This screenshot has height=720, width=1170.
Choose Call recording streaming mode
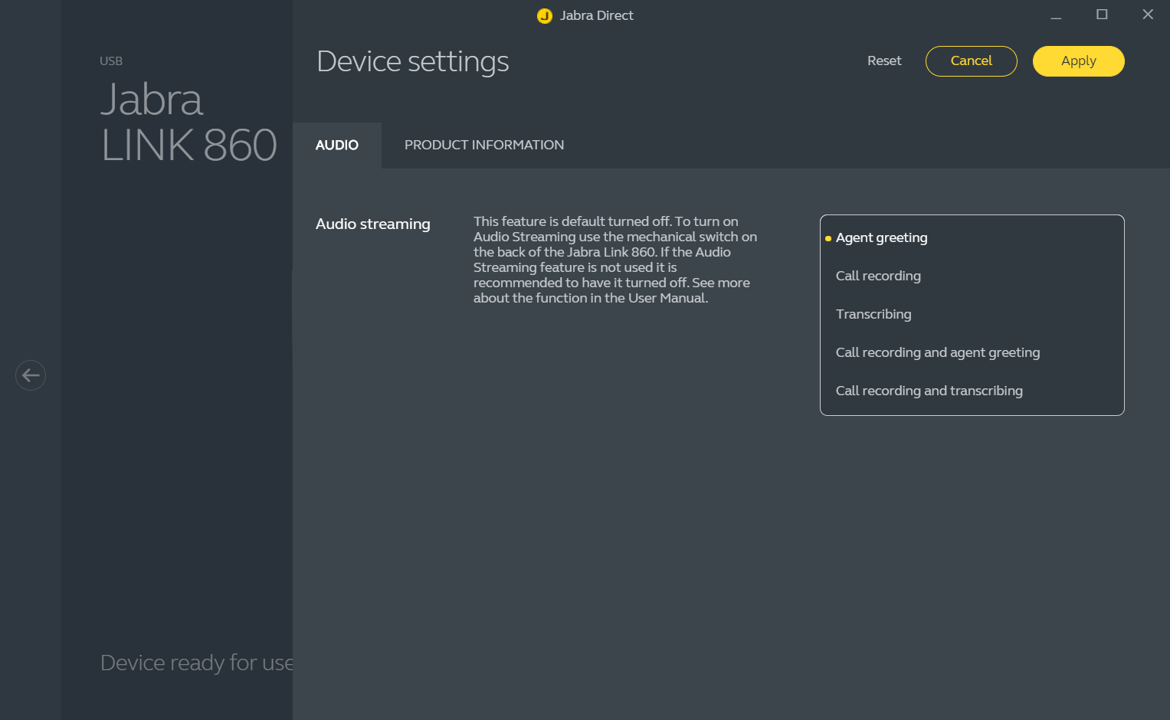point(878,276)
